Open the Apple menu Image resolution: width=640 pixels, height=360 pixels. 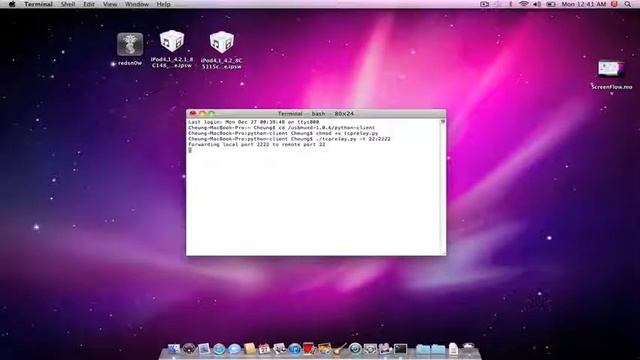point(12,4)
